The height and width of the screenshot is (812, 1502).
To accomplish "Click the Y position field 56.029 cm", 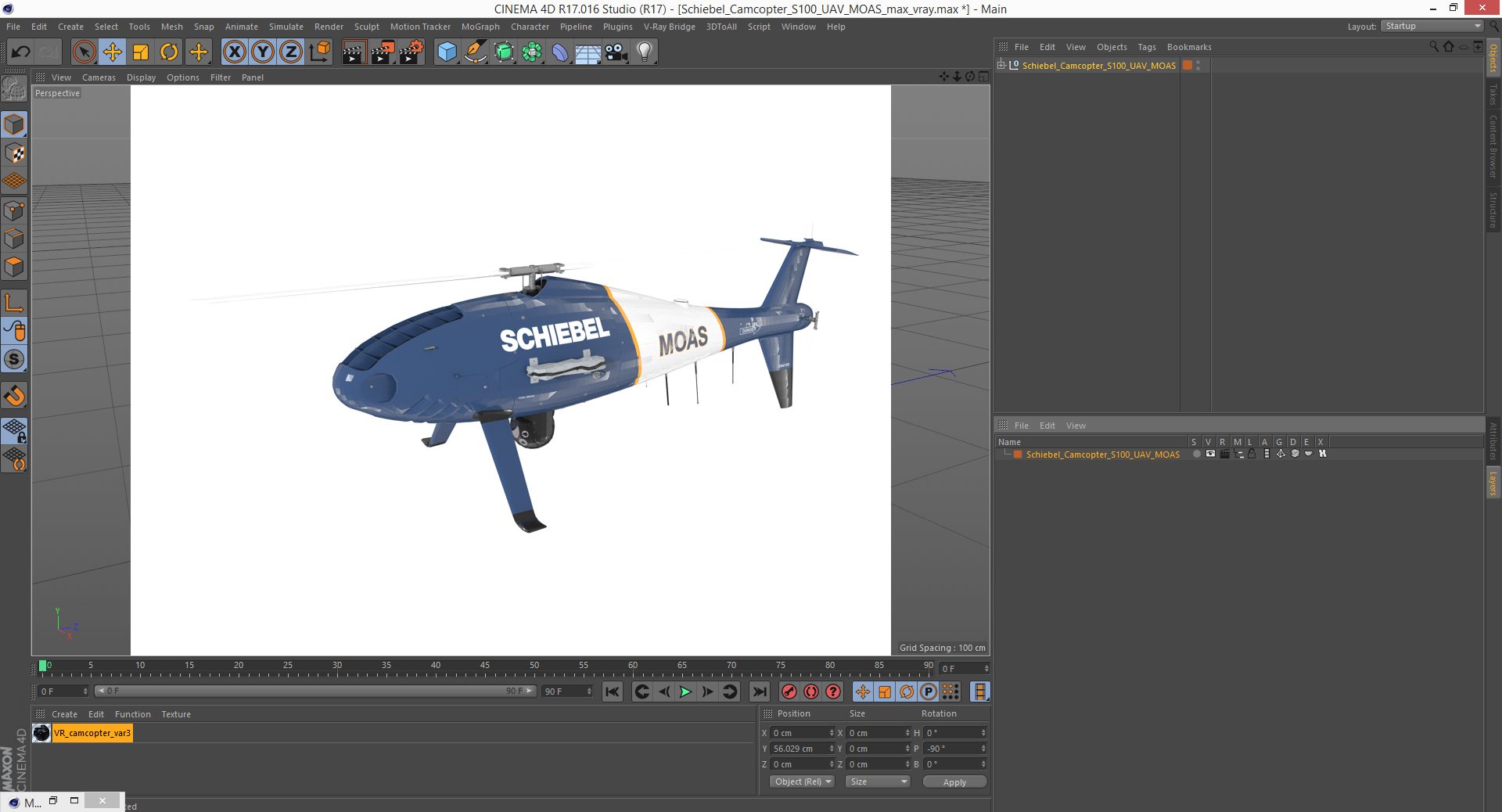I will [803, 749].
